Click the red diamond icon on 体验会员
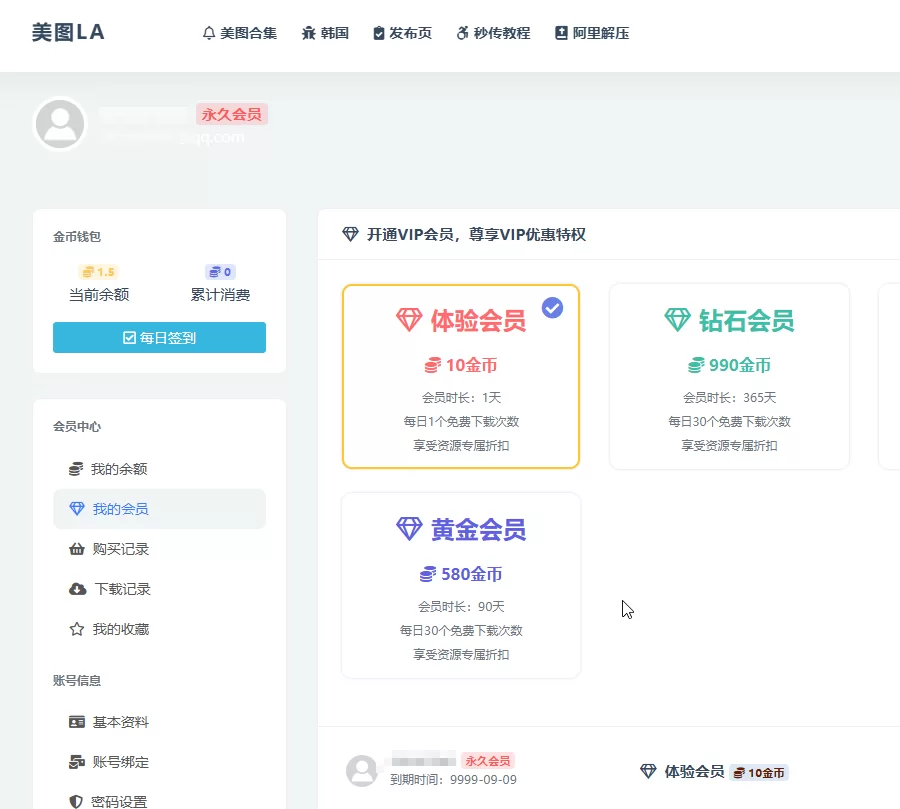900x809 pixels. click(409, 320)
